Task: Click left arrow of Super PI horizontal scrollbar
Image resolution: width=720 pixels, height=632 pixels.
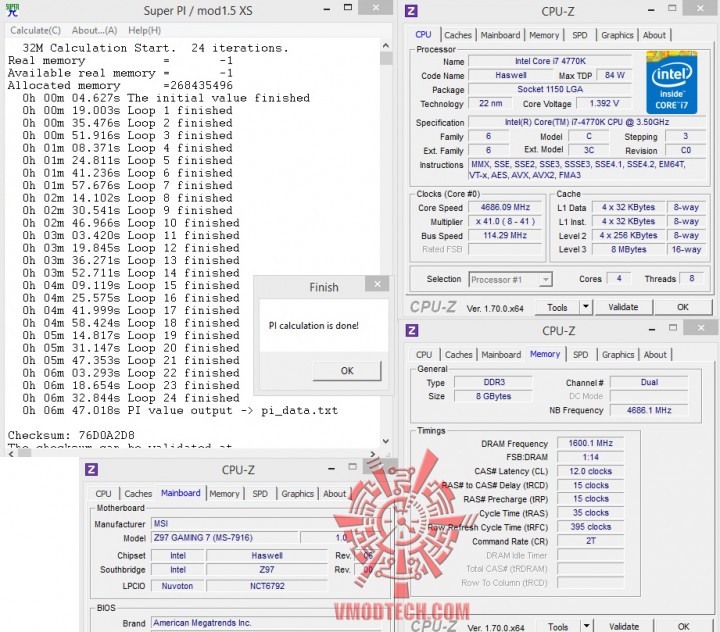Action: coord(11,454)
